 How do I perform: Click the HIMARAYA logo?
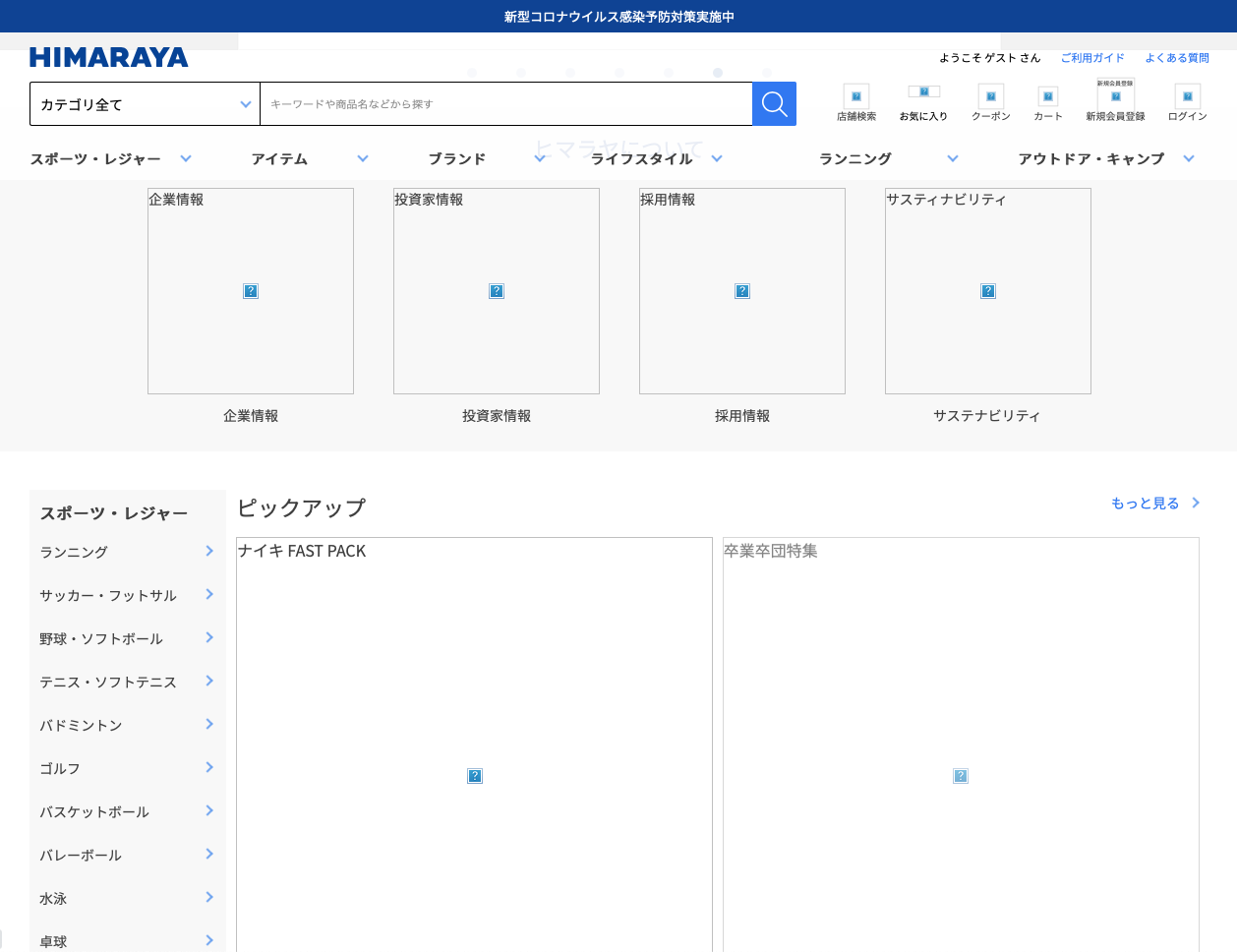(109, 58)
